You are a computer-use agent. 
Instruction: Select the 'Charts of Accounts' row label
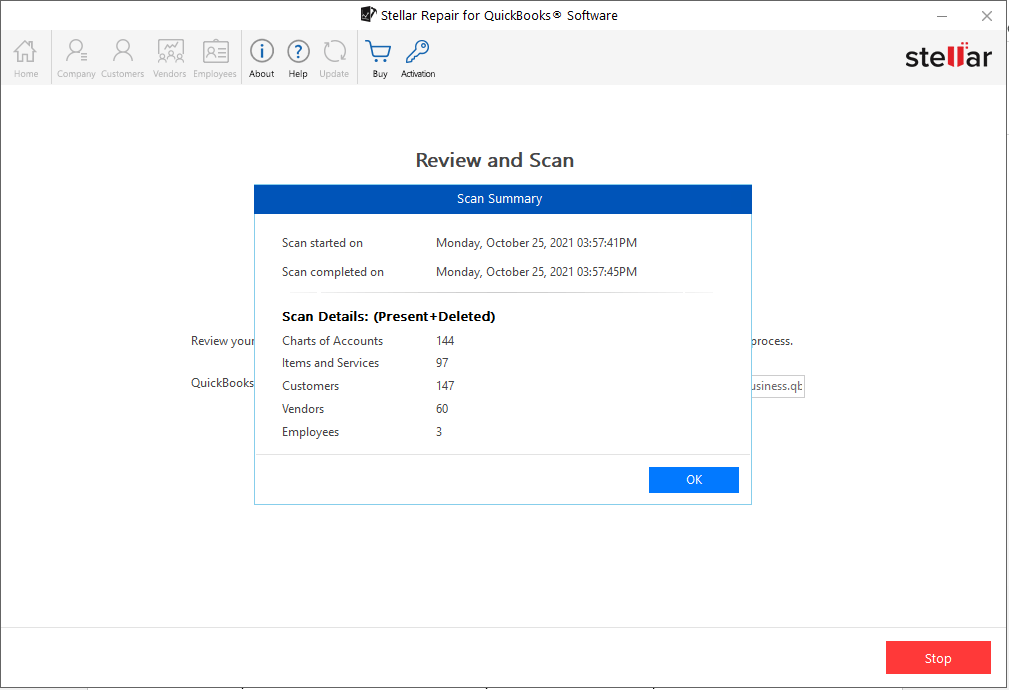pyautogui.click(x=332, y=340)
